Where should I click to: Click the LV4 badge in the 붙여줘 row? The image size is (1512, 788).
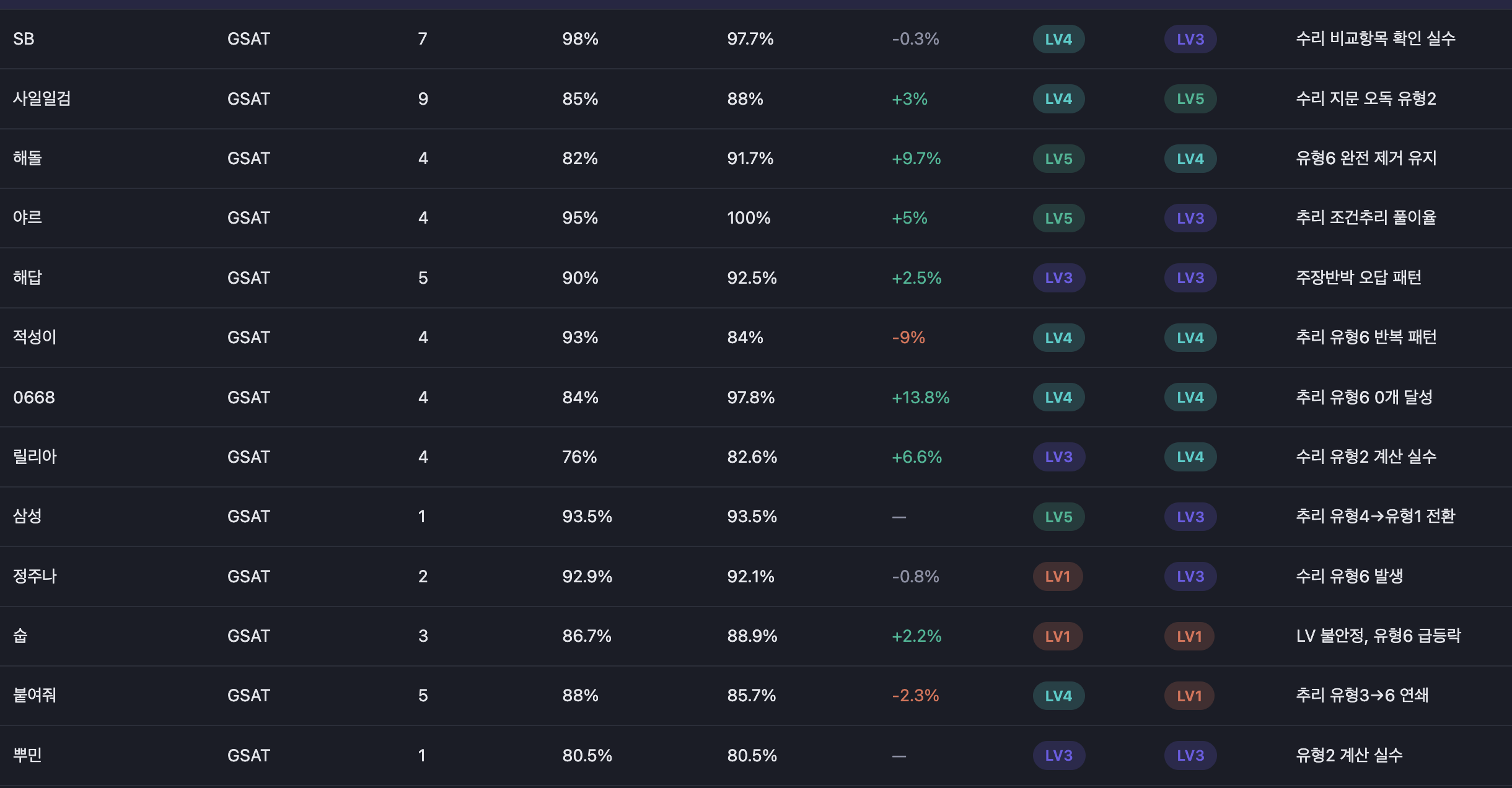pyautogui.click(x=1058, y=696)
